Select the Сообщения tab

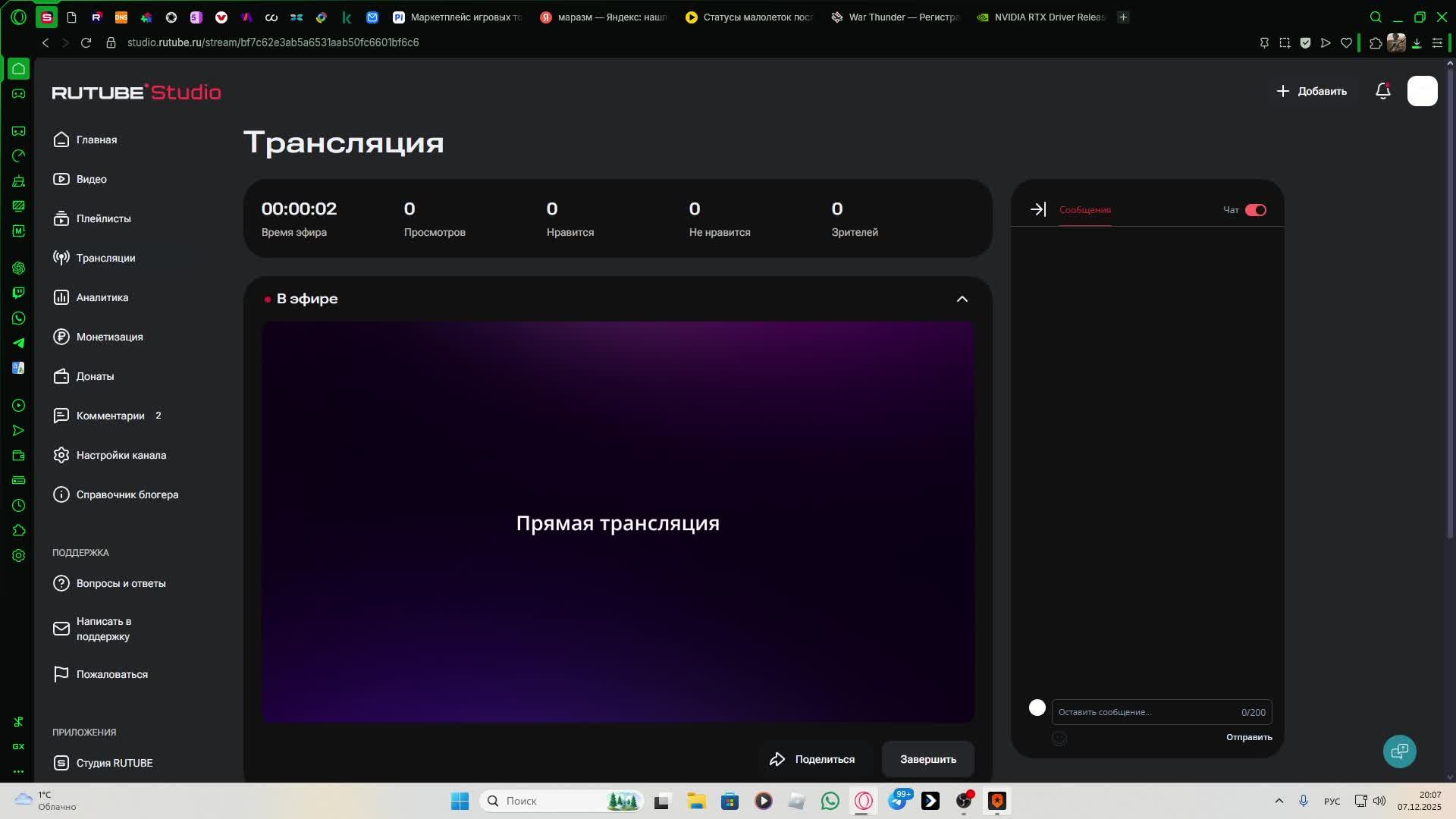click(x=1084, y=210)
